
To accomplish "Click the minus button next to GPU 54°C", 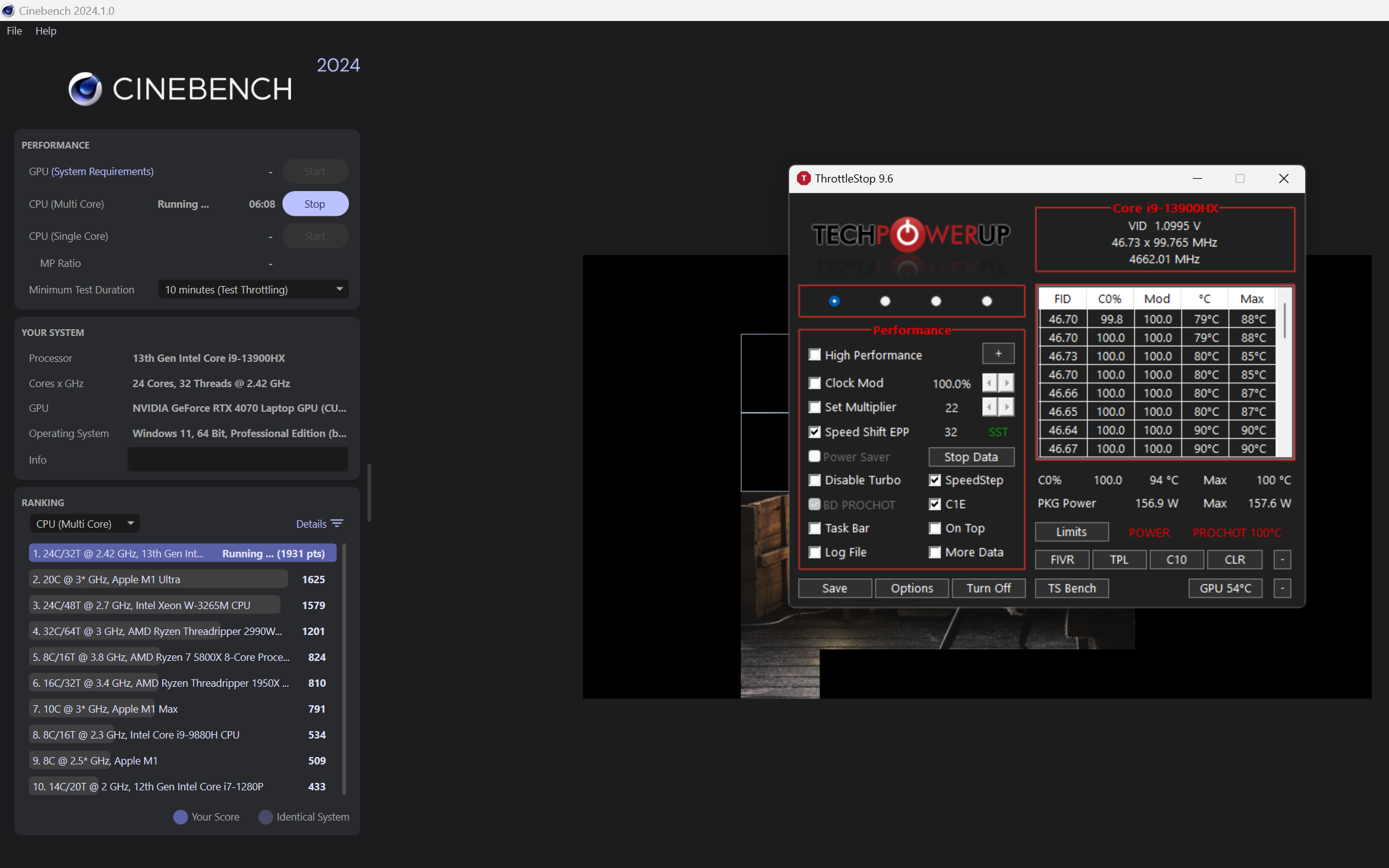I will (1282, 588).
